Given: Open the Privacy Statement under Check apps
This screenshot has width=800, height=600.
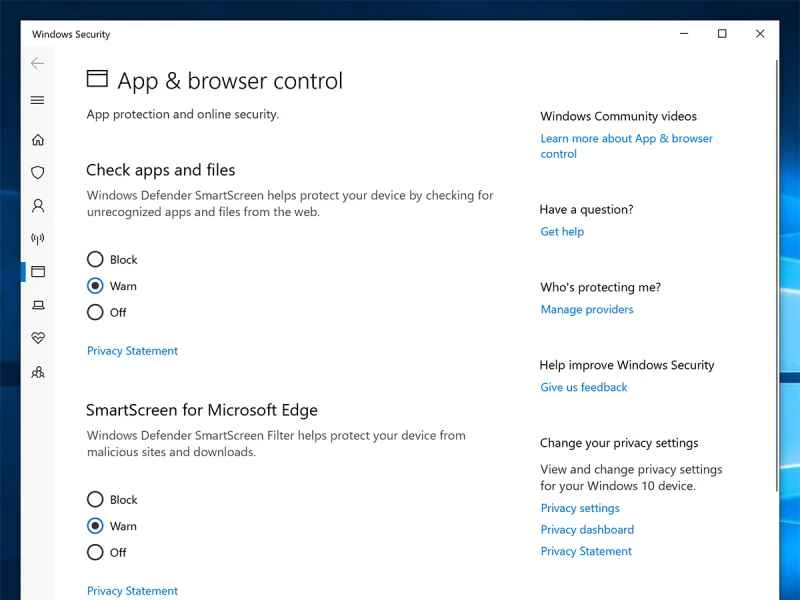Looking at the screenshot, I should 131,350.
